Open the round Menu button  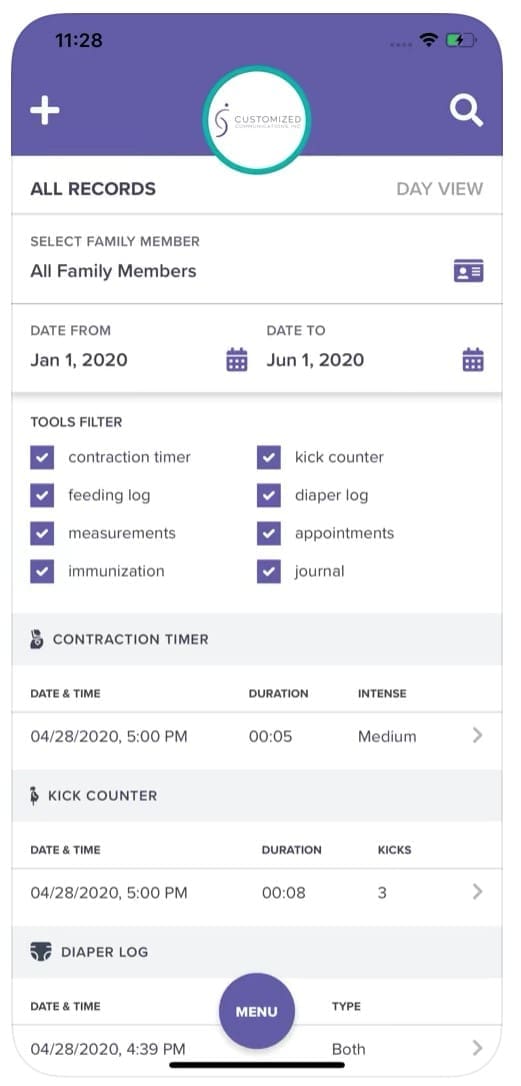coord(257,1012)
